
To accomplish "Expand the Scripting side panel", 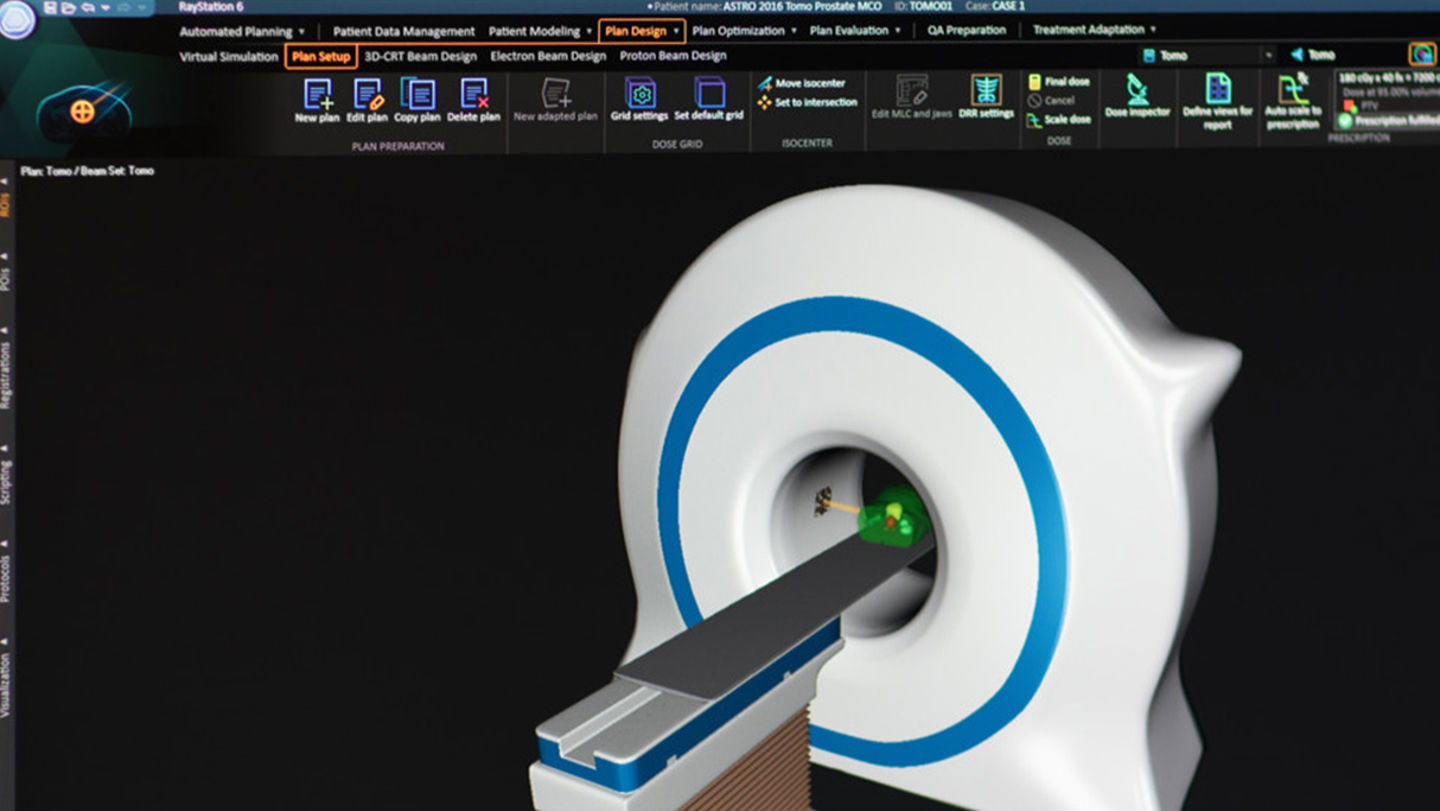I will point(5,475).
